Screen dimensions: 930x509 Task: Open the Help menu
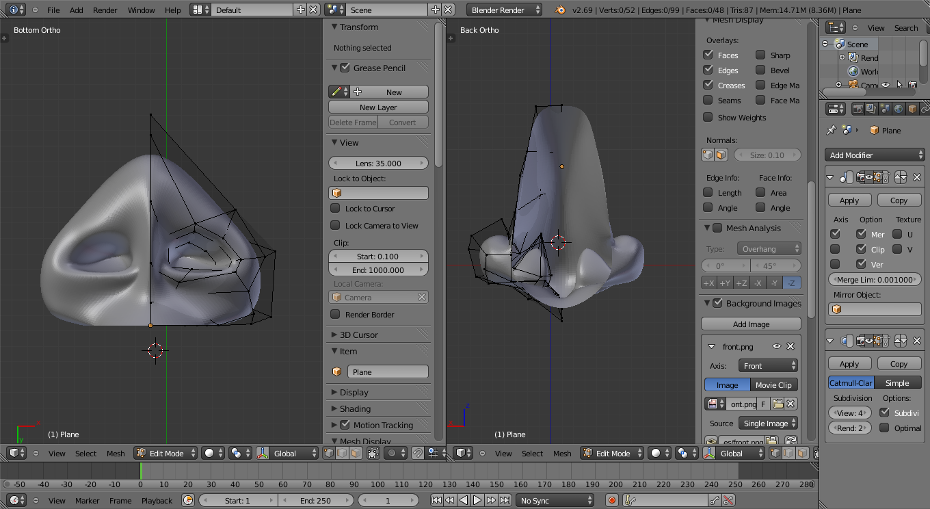(173, 10)
